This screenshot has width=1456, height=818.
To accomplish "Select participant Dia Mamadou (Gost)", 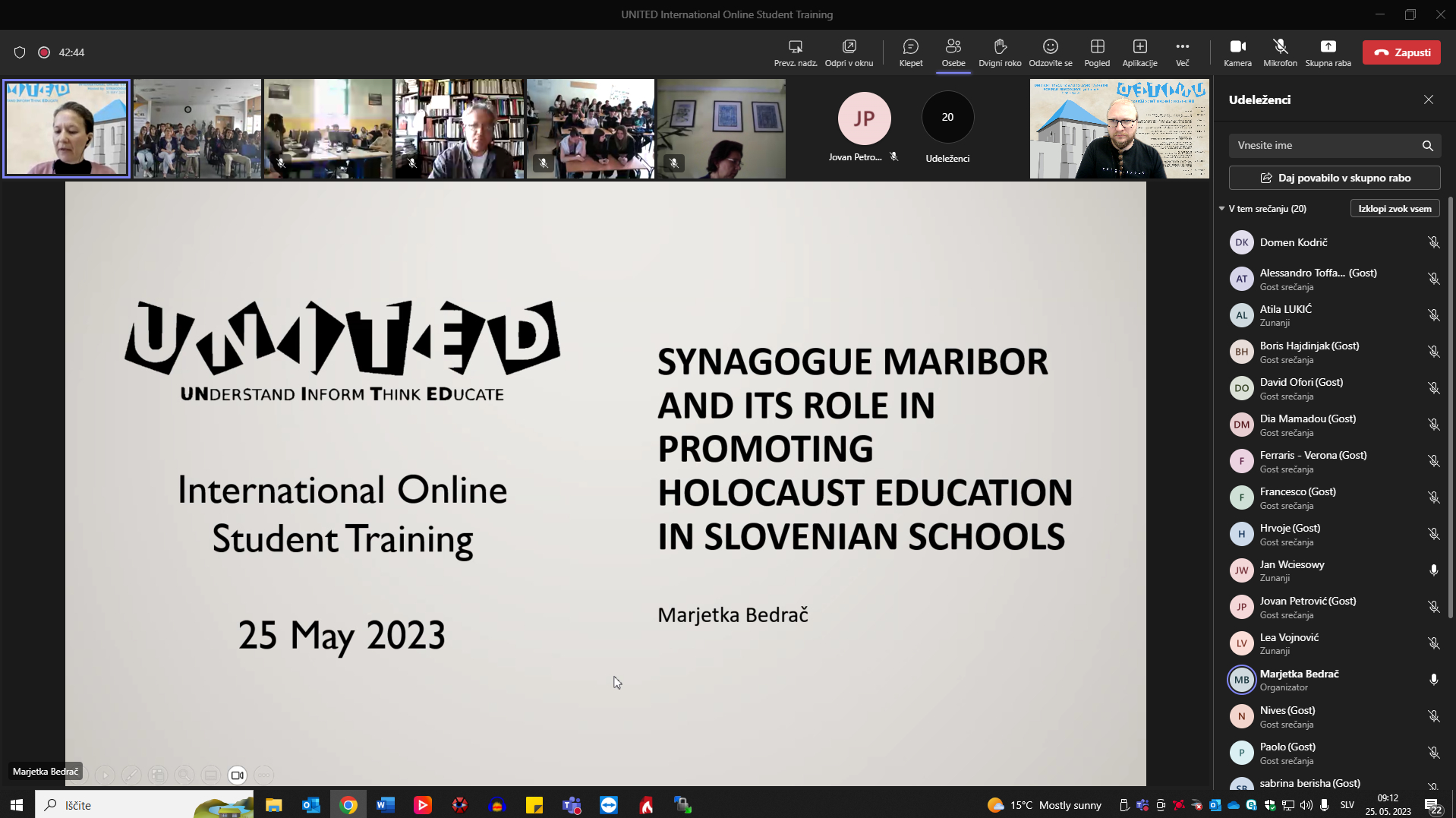I will pos(1332,425).
